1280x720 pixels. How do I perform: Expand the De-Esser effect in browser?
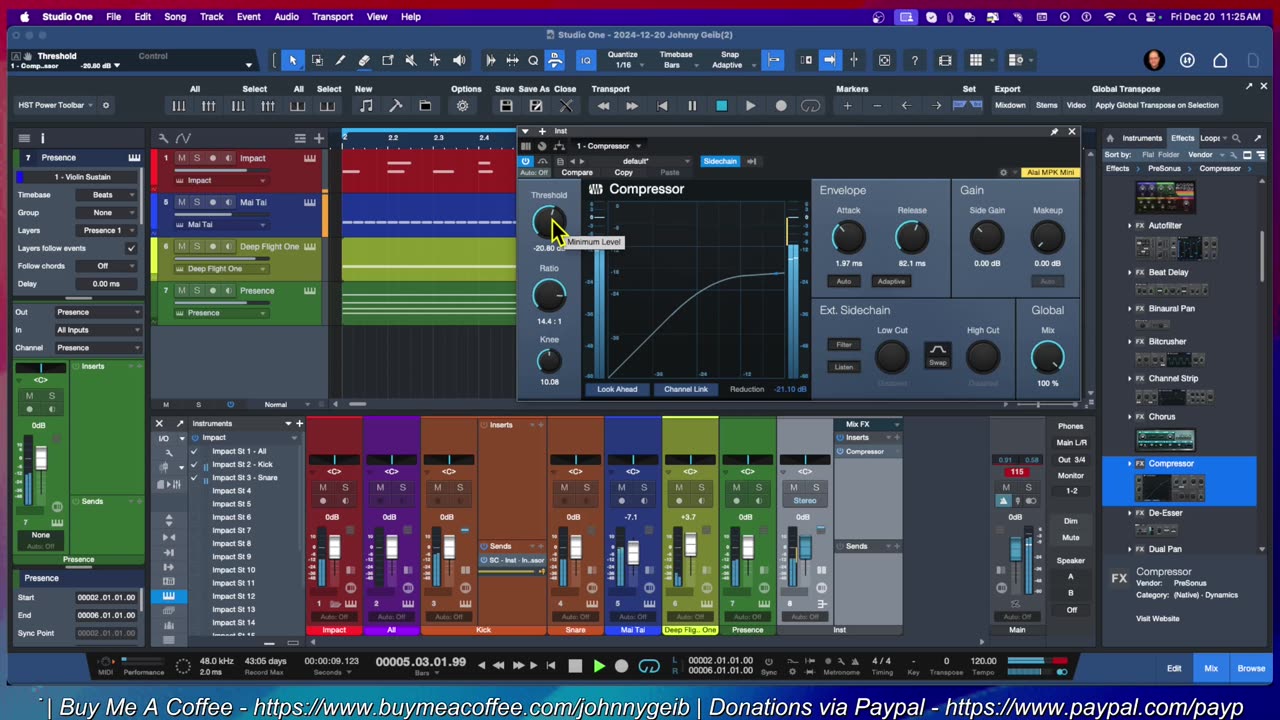click(x=1130, y=513)
